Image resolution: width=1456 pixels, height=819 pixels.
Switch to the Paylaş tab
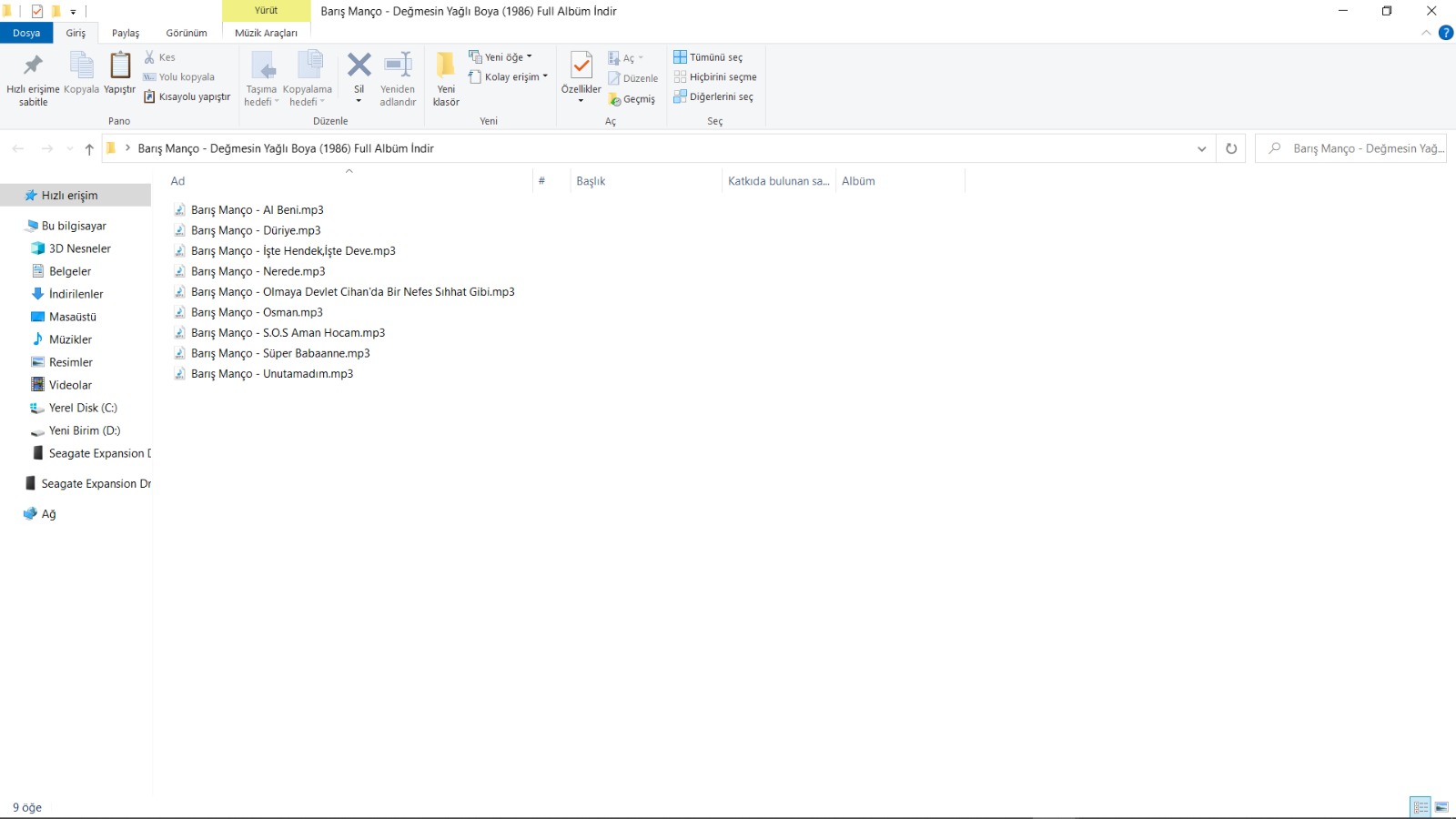pos(126,33)
